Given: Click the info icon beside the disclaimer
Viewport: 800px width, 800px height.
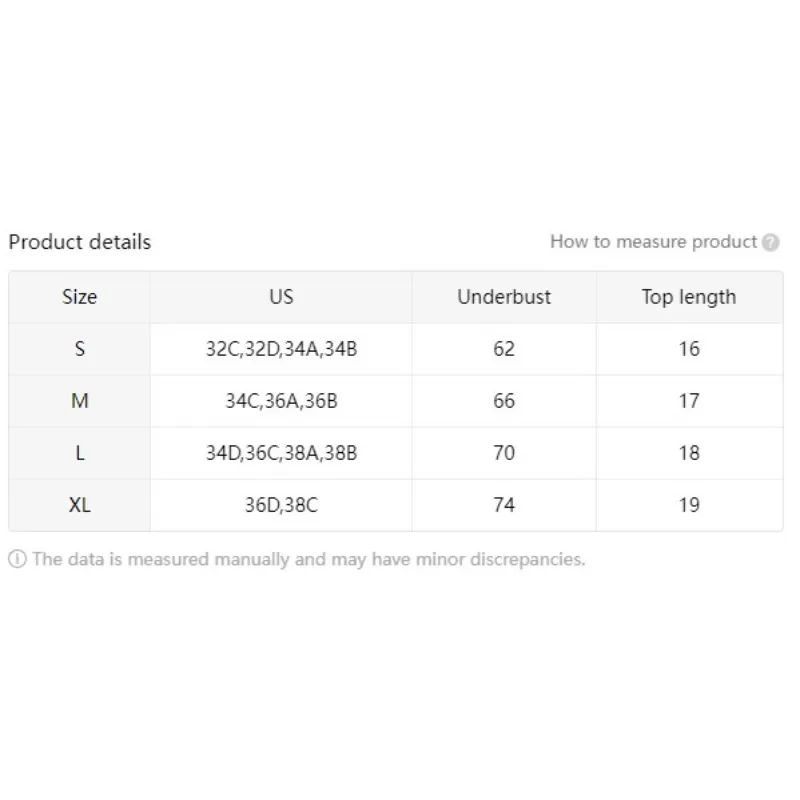Looking at the screenshot, I should (17, 559).
